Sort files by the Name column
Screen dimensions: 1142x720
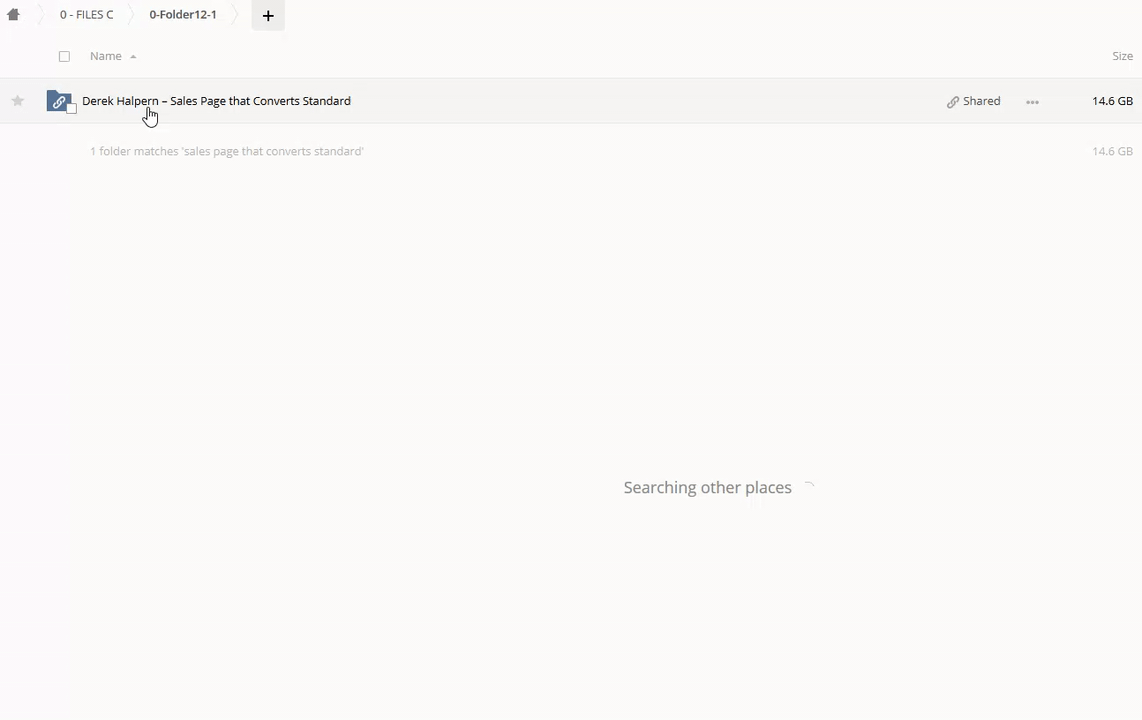[x=106, y=57]
